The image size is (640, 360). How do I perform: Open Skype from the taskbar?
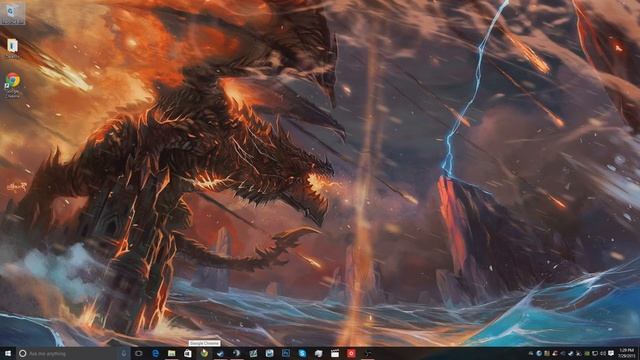(x=302, y=353)
